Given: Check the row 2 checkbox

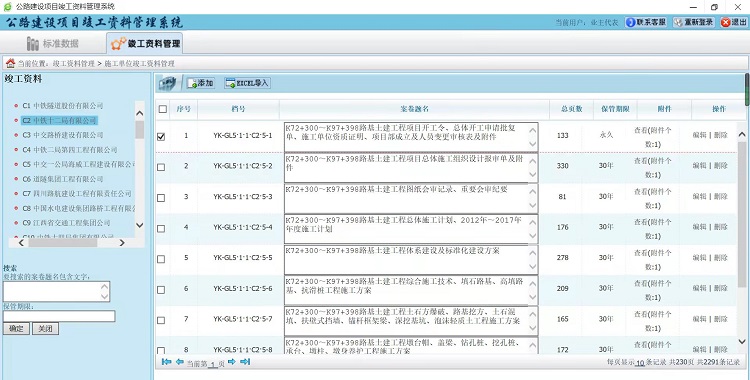Looking at the screenshot, I should point(161,167).
